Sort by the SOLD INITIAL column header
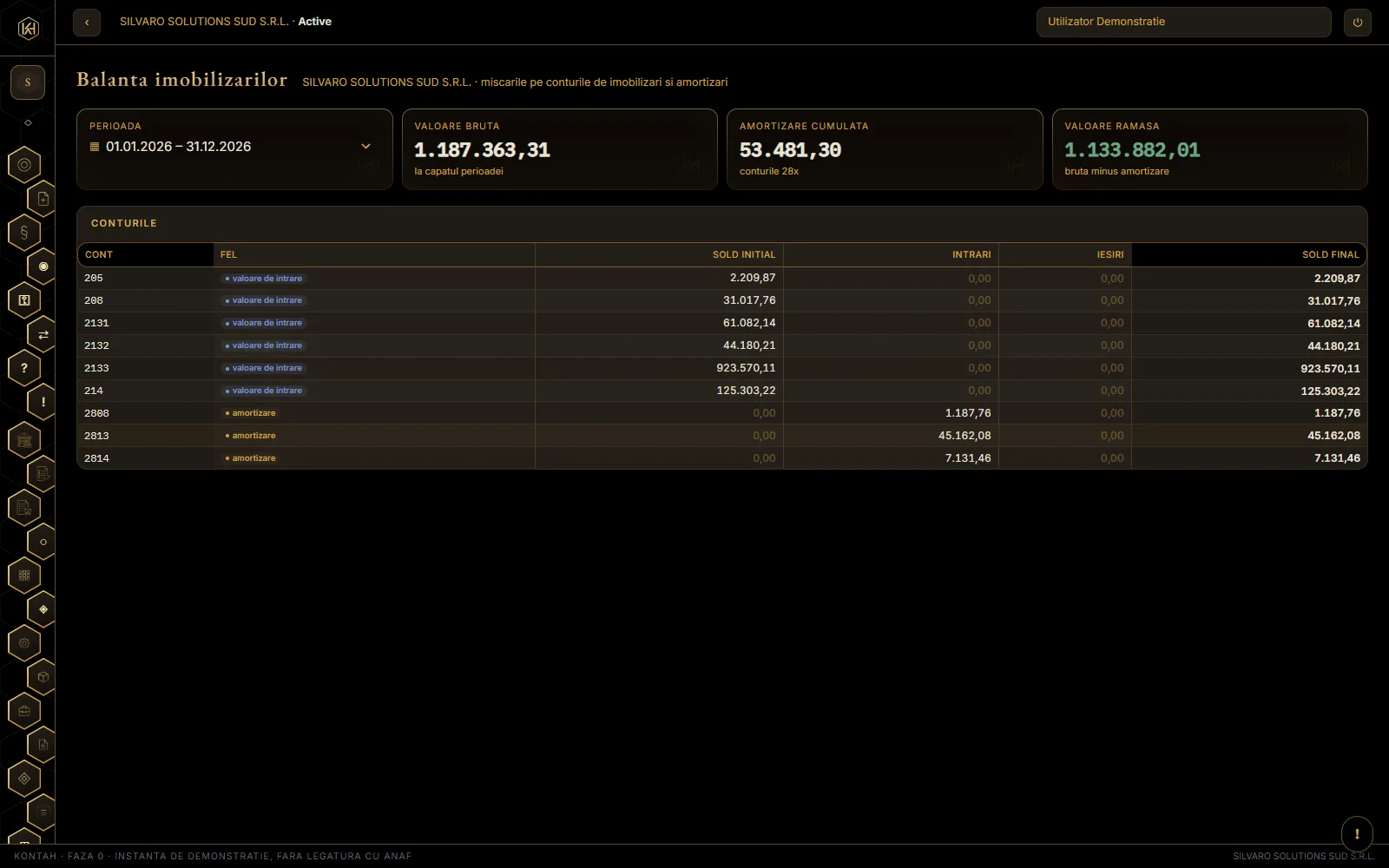Viewport: 1389px width, 868px height. (x=659, y=254)
